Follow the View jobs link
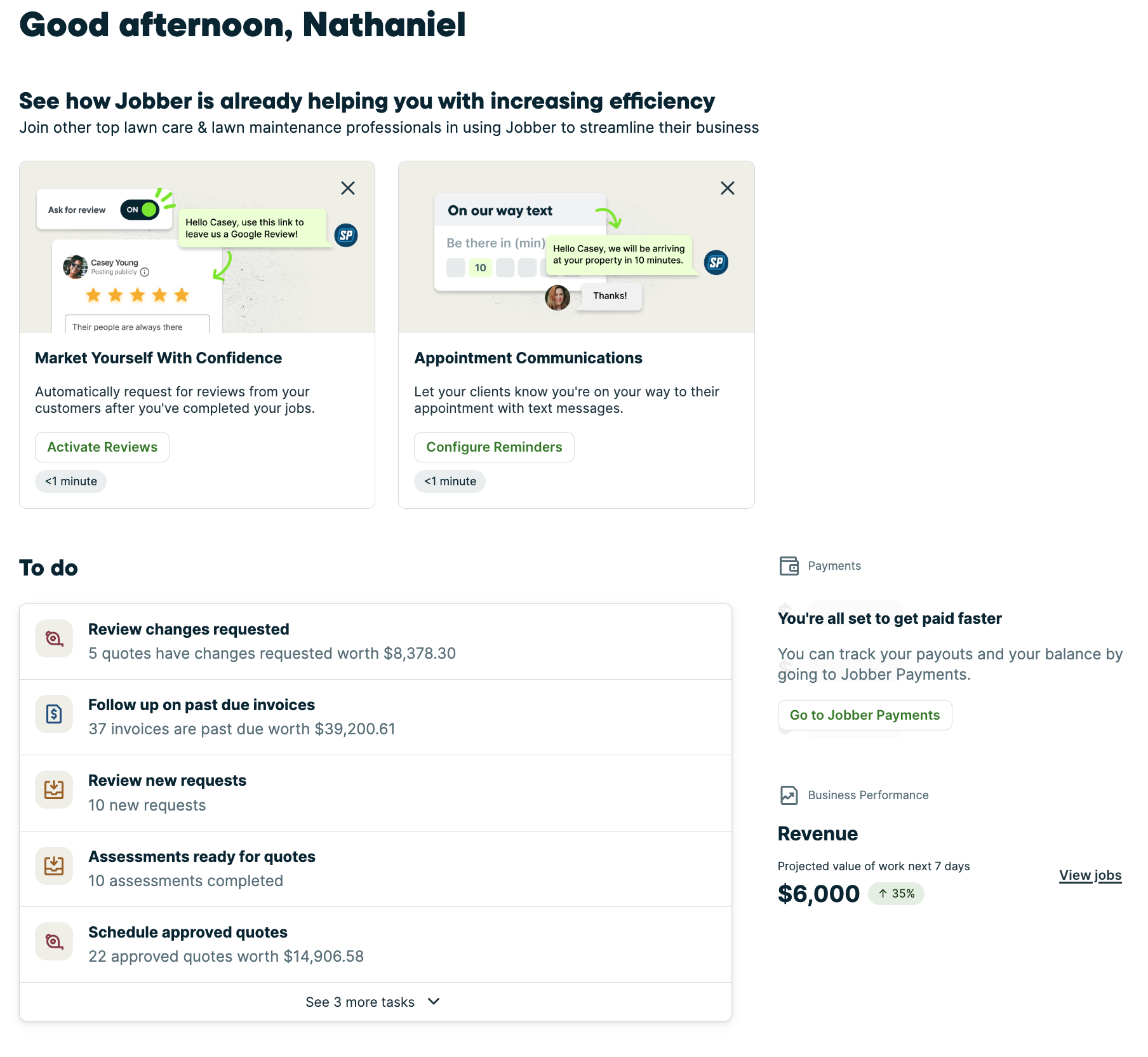Viewport: 1148px width, 1057px height. pyautogui.click(x=1090, y=875)
